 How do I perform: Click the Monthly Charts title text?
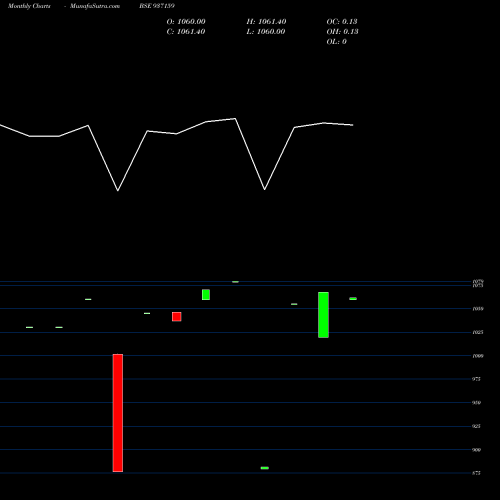(29, 6)
